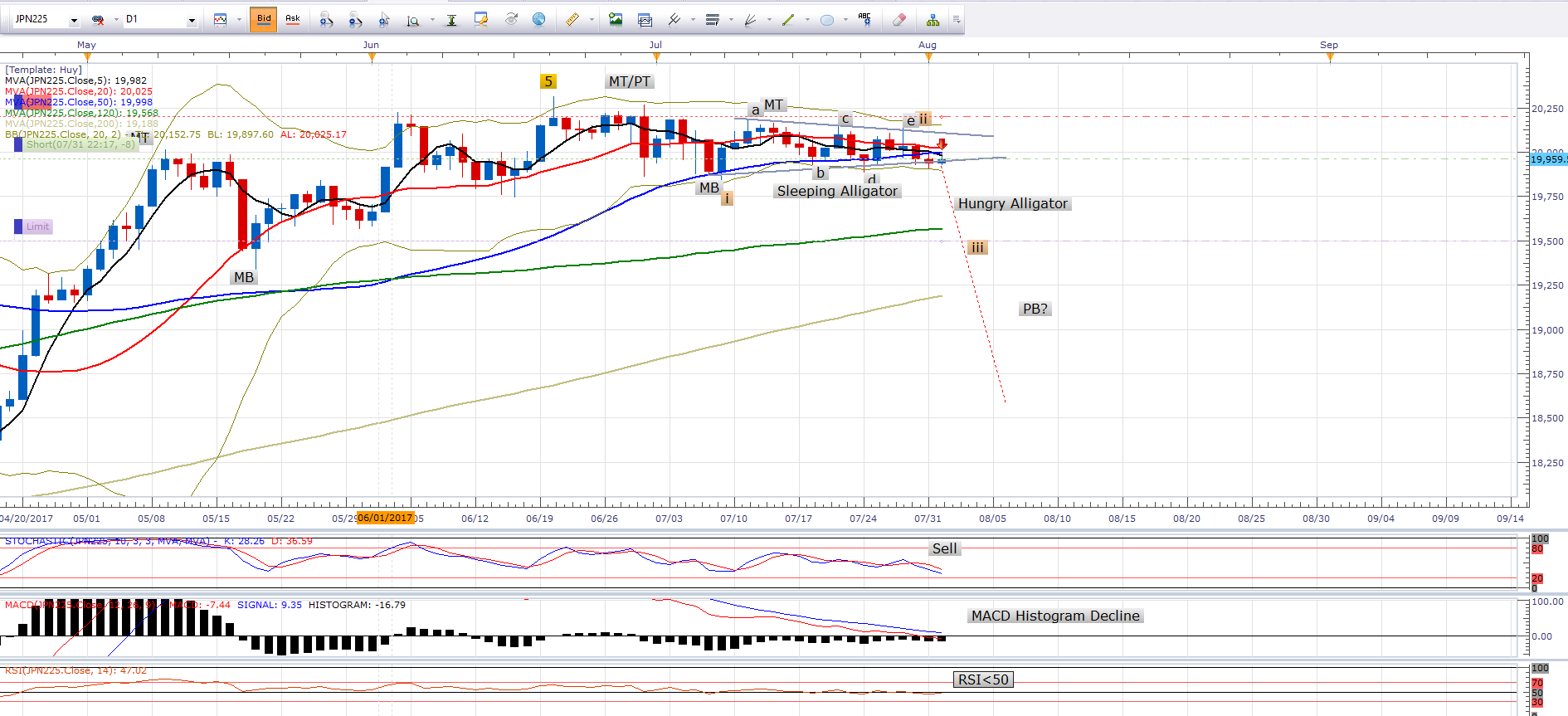1568x716 pixels.
Task: Click the add picture icon in toolbar
Action: (x=616, y=20)
